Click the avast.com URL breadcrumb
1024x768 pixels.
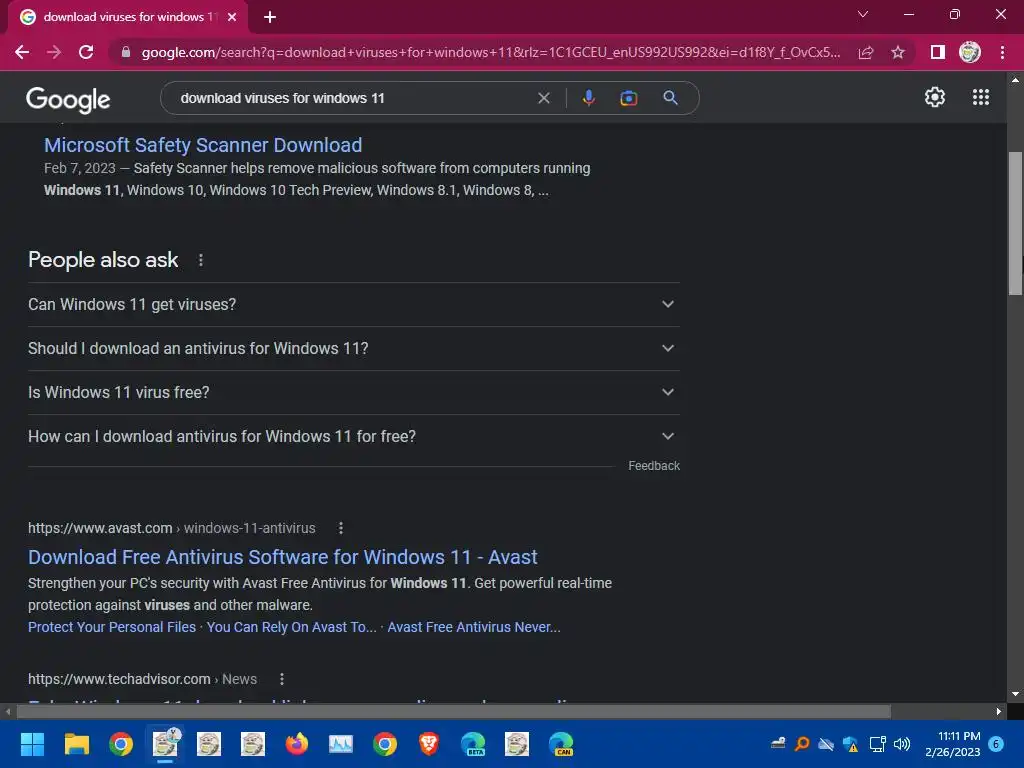(171, 528)
